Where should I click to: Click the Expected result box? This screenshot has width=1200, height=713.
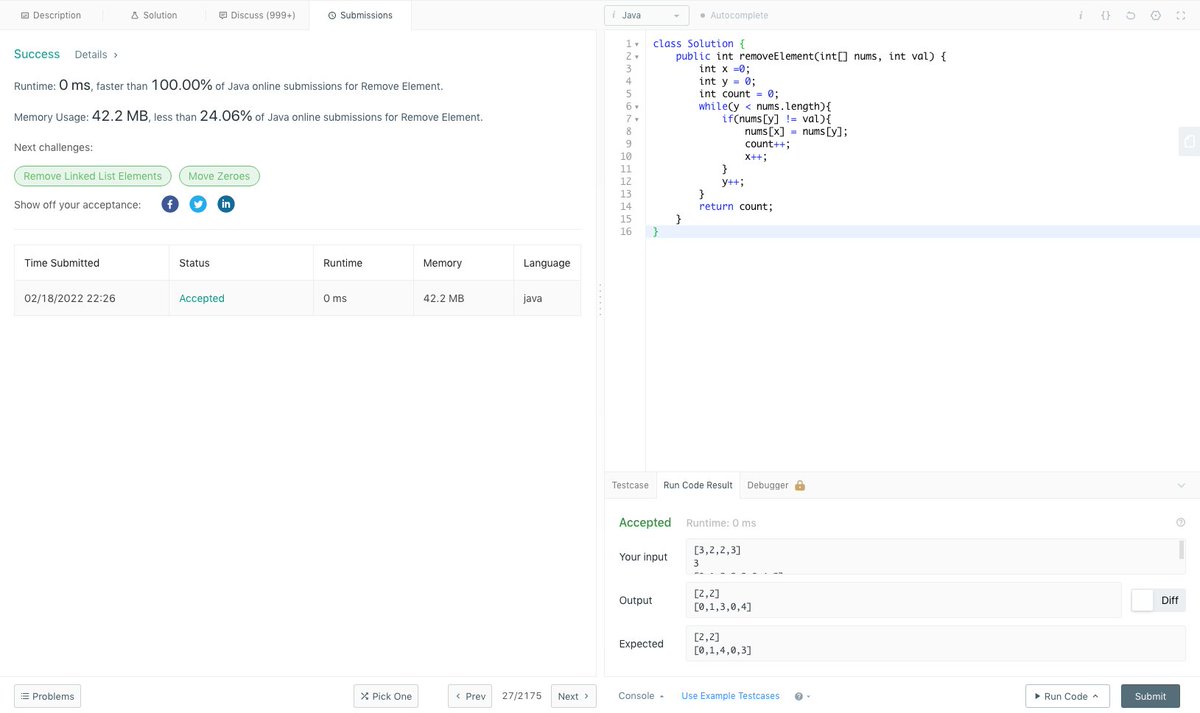(935, 644)
